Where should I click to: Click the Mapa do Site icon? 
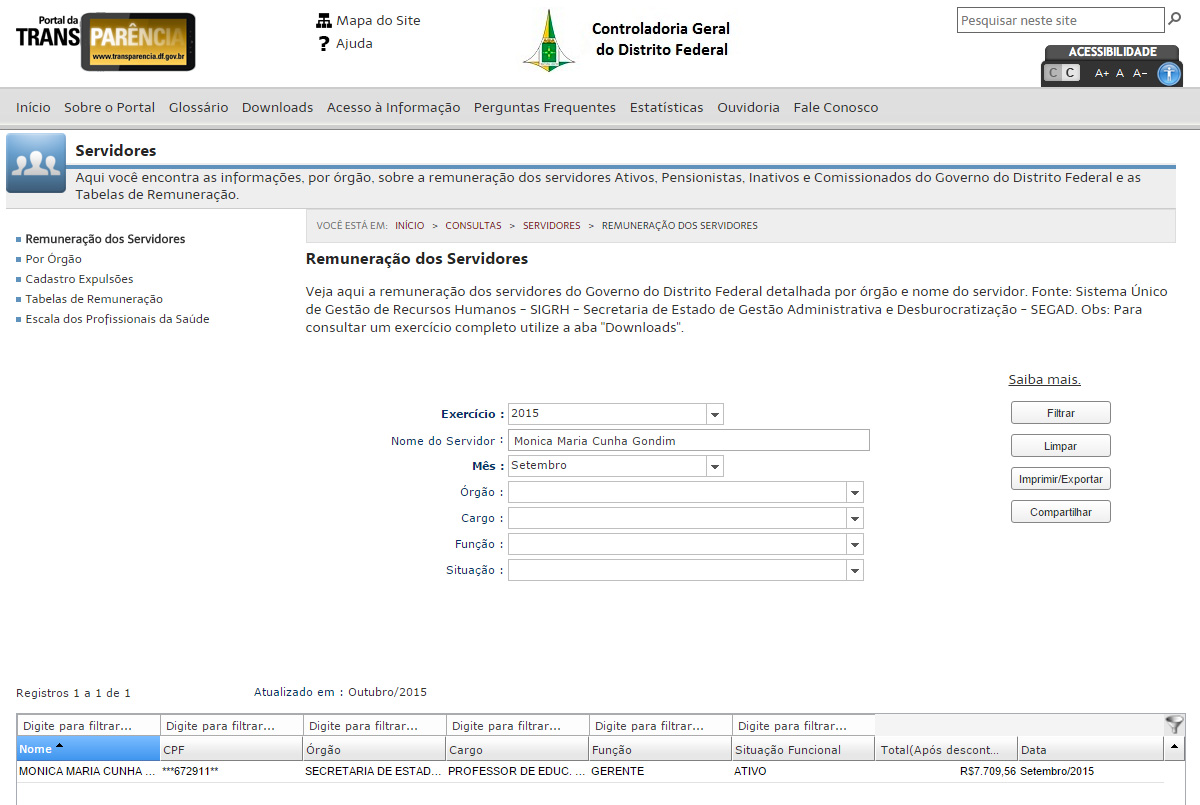click(323, 21)
